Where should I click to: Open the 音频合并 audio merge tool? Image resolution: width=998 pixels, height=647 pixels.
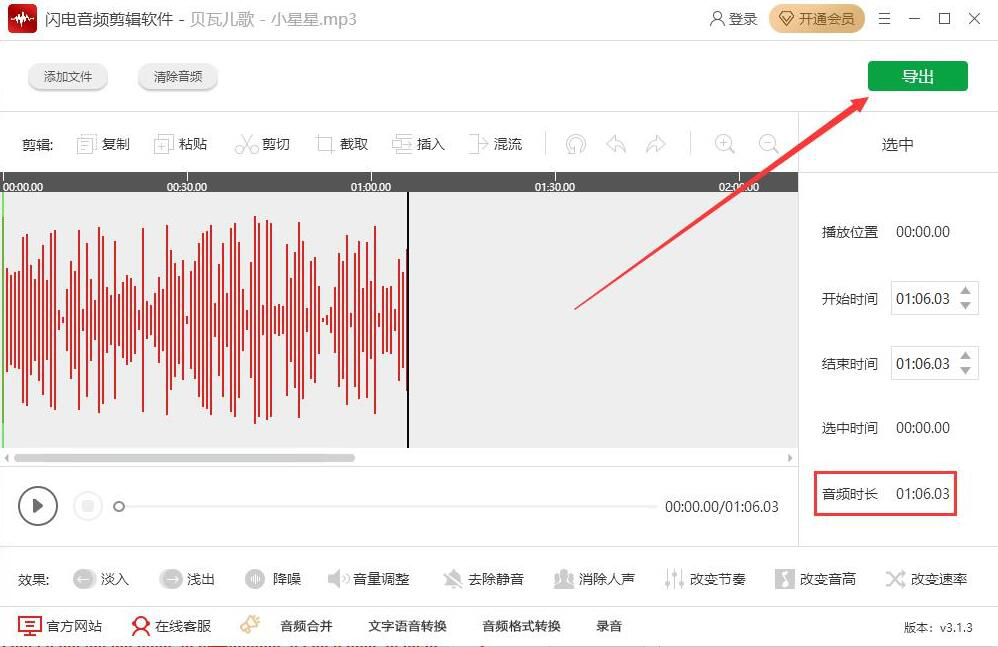tap(306, 626)
